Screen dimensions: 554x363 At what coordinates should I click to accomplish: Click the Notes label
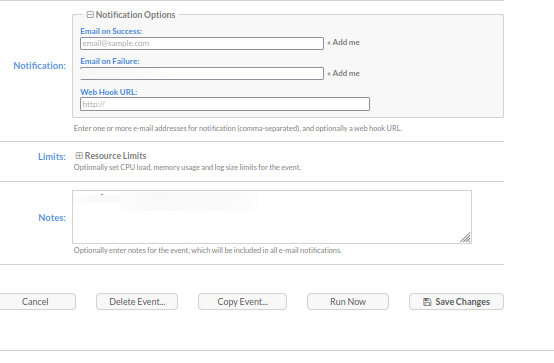point(52,218)
